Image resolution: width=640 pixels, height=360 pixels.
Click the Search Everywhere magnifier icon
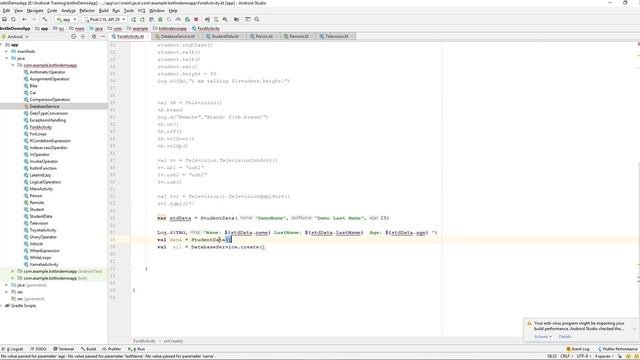[257, 19]
